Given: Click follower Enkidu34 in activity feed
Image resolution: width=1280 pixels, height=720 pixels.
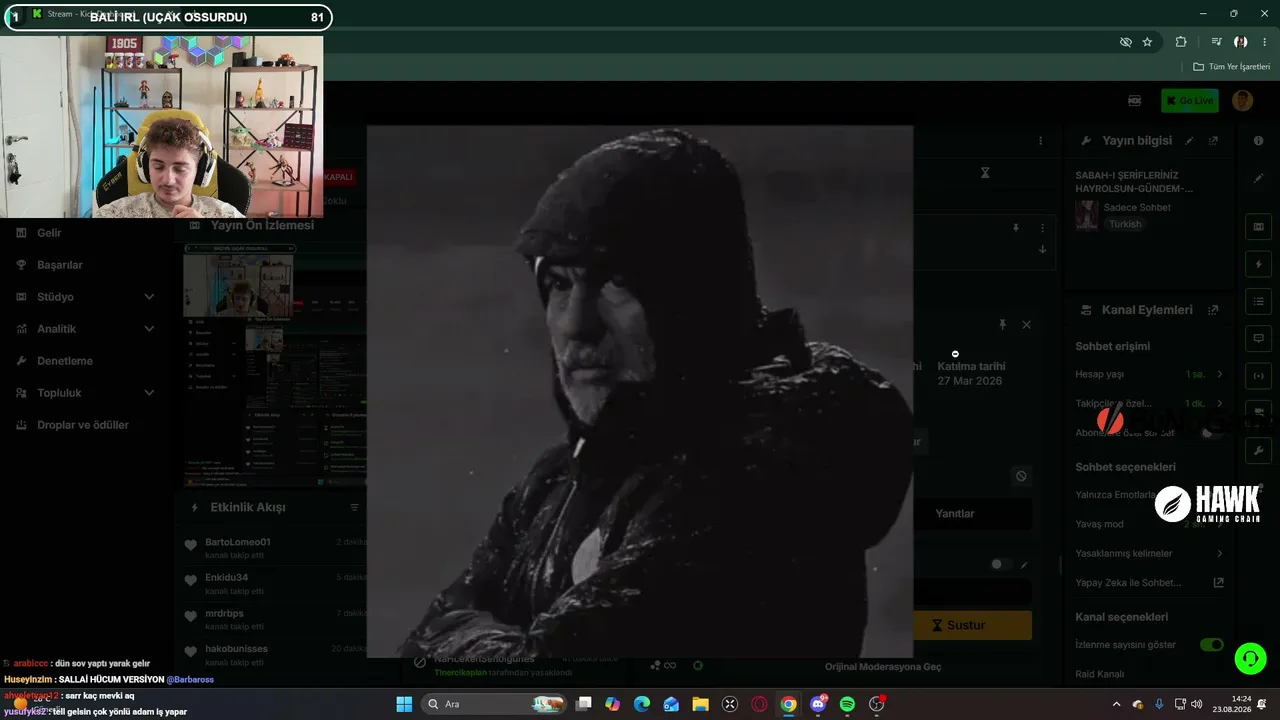Looking at the screenshot, I should click(227, 578).
